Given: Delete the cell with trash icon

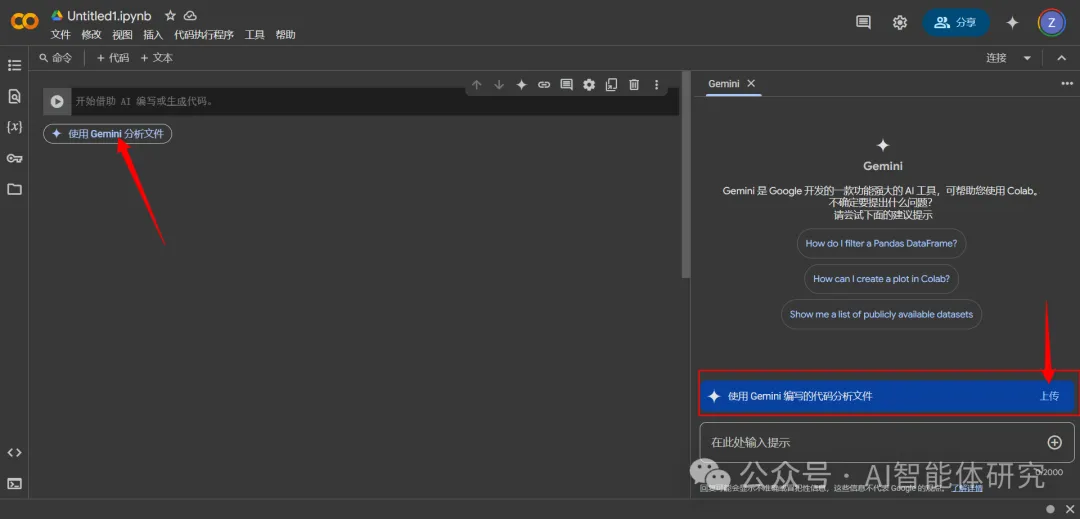Looking at the screenshot, I should tap(634, 85).
